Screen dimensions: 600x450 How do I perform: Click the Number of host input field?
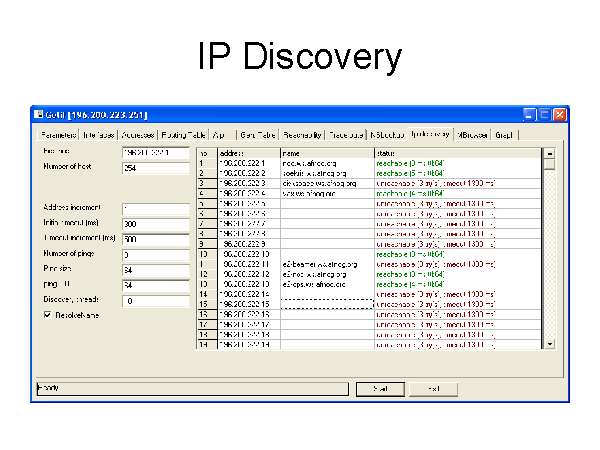coord(155,168)
